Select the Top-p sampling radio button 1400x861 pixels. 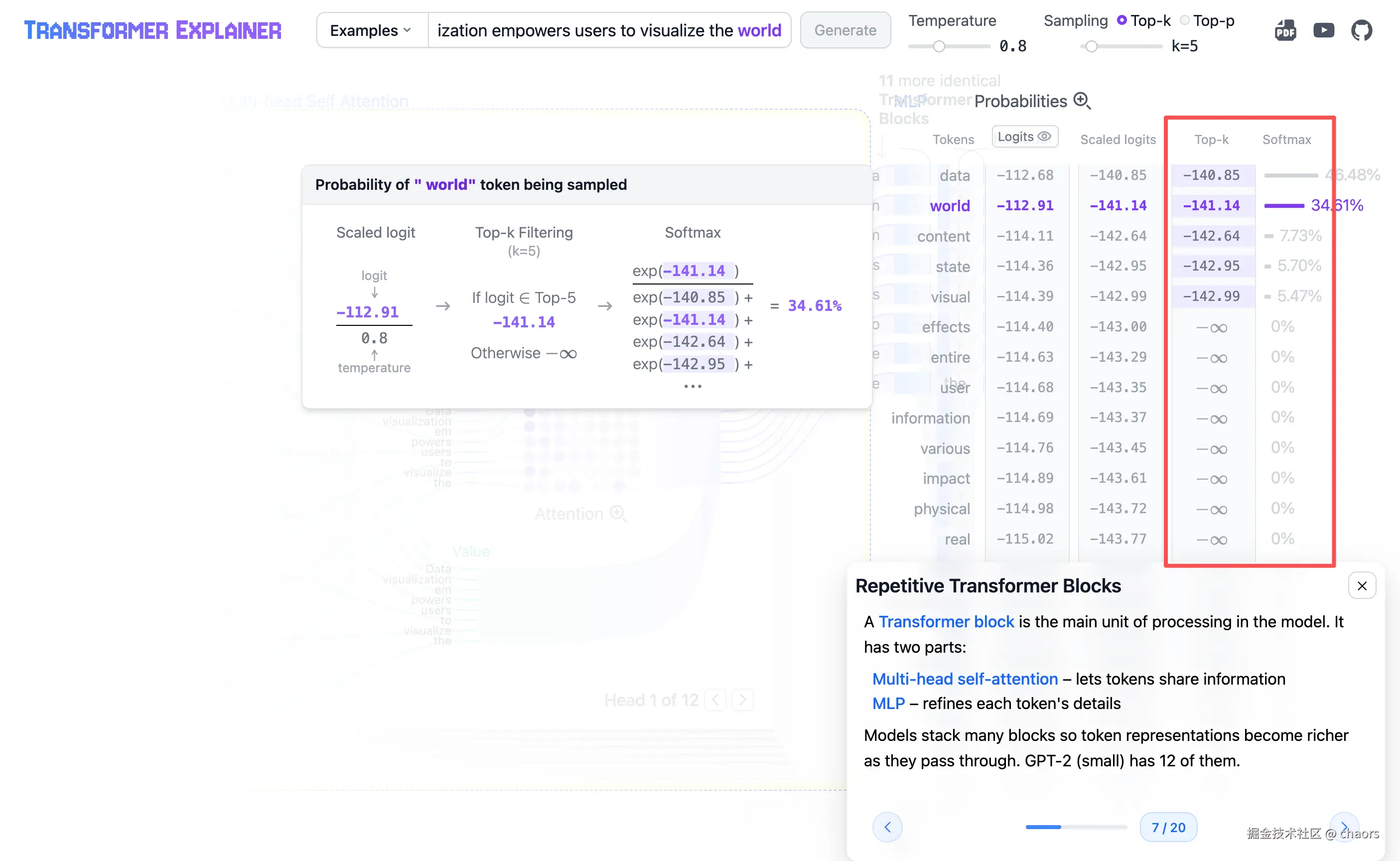point(1184,20)
